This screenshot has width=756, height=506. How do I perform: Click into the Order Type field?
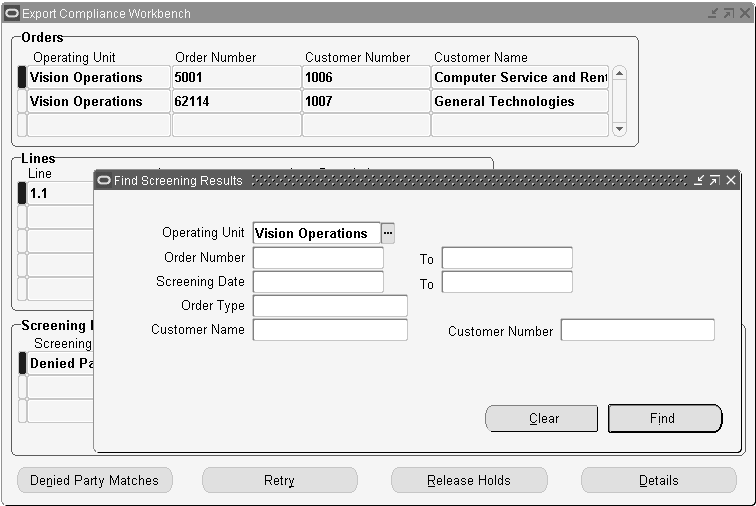click(330, 306)
